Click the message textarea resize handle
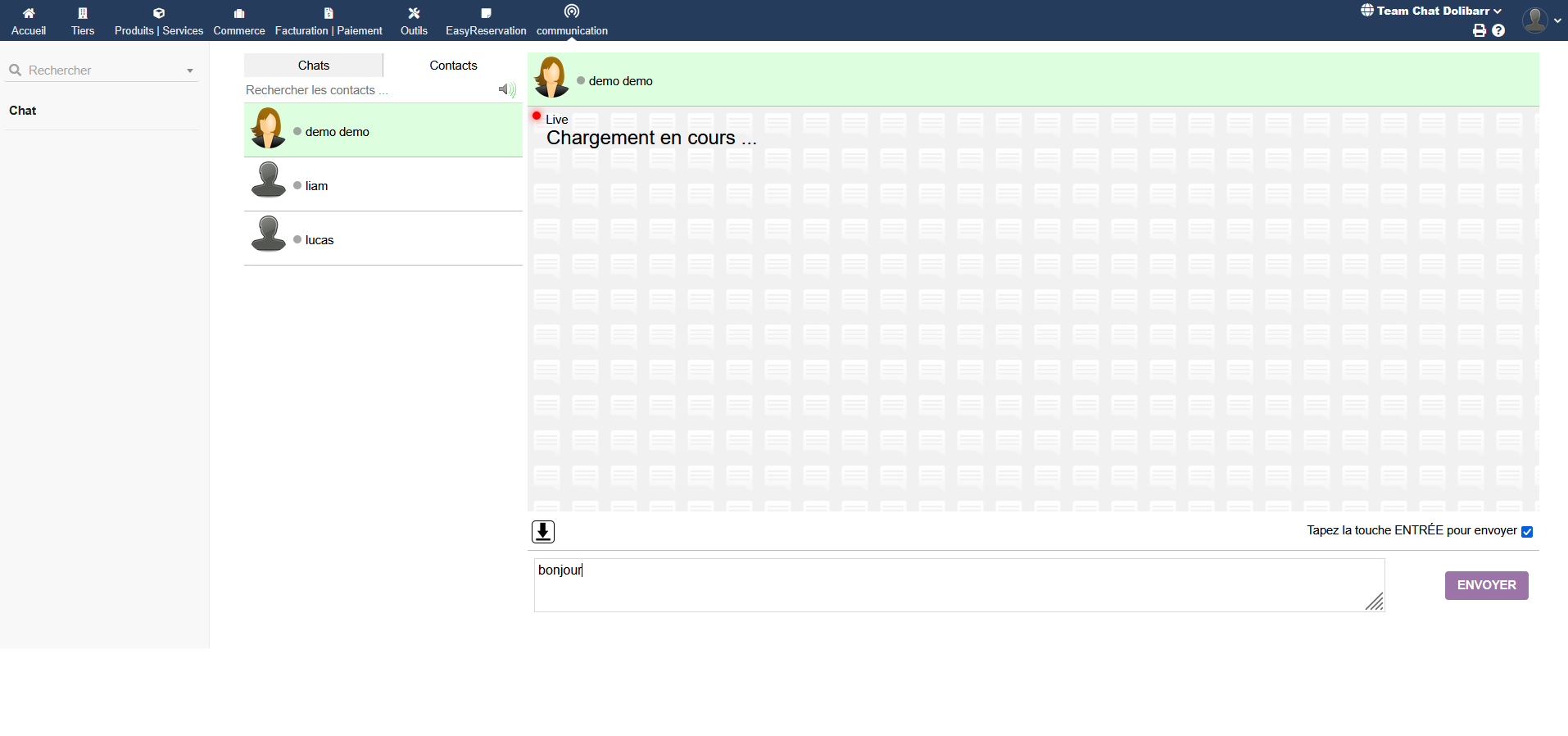Image resolution: width=1568 pixels, height=736 pixels. coord(1375,602)
